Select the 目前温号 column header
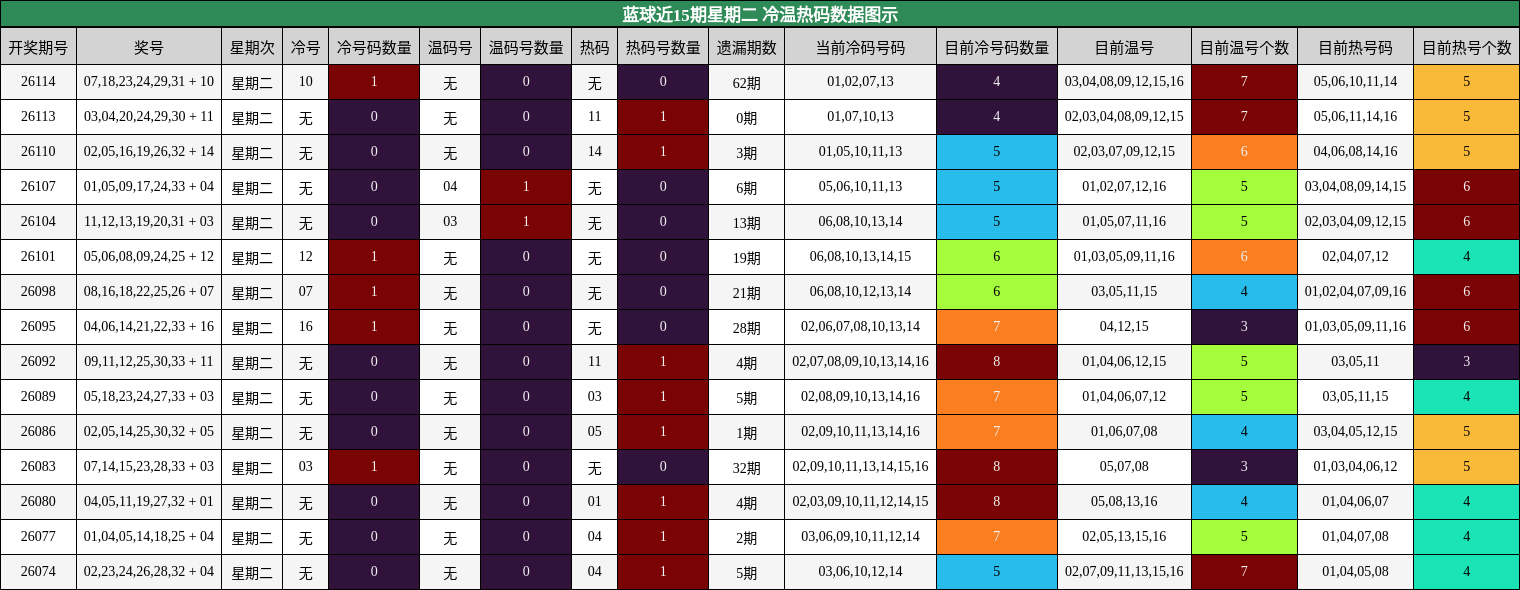Viewport: 1520px width, 590px height. click(x=1124, y=46)
